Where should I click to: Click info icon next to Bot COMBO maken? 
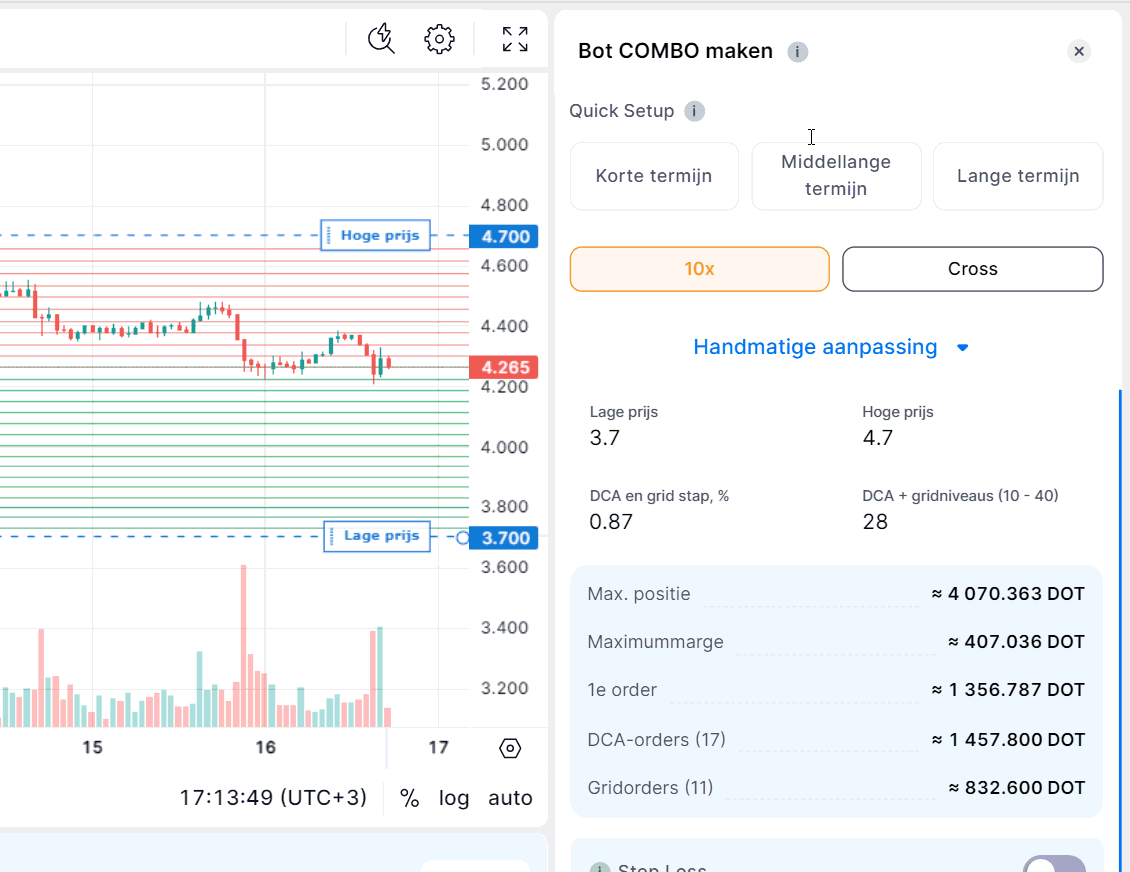[x=797, y=52]
